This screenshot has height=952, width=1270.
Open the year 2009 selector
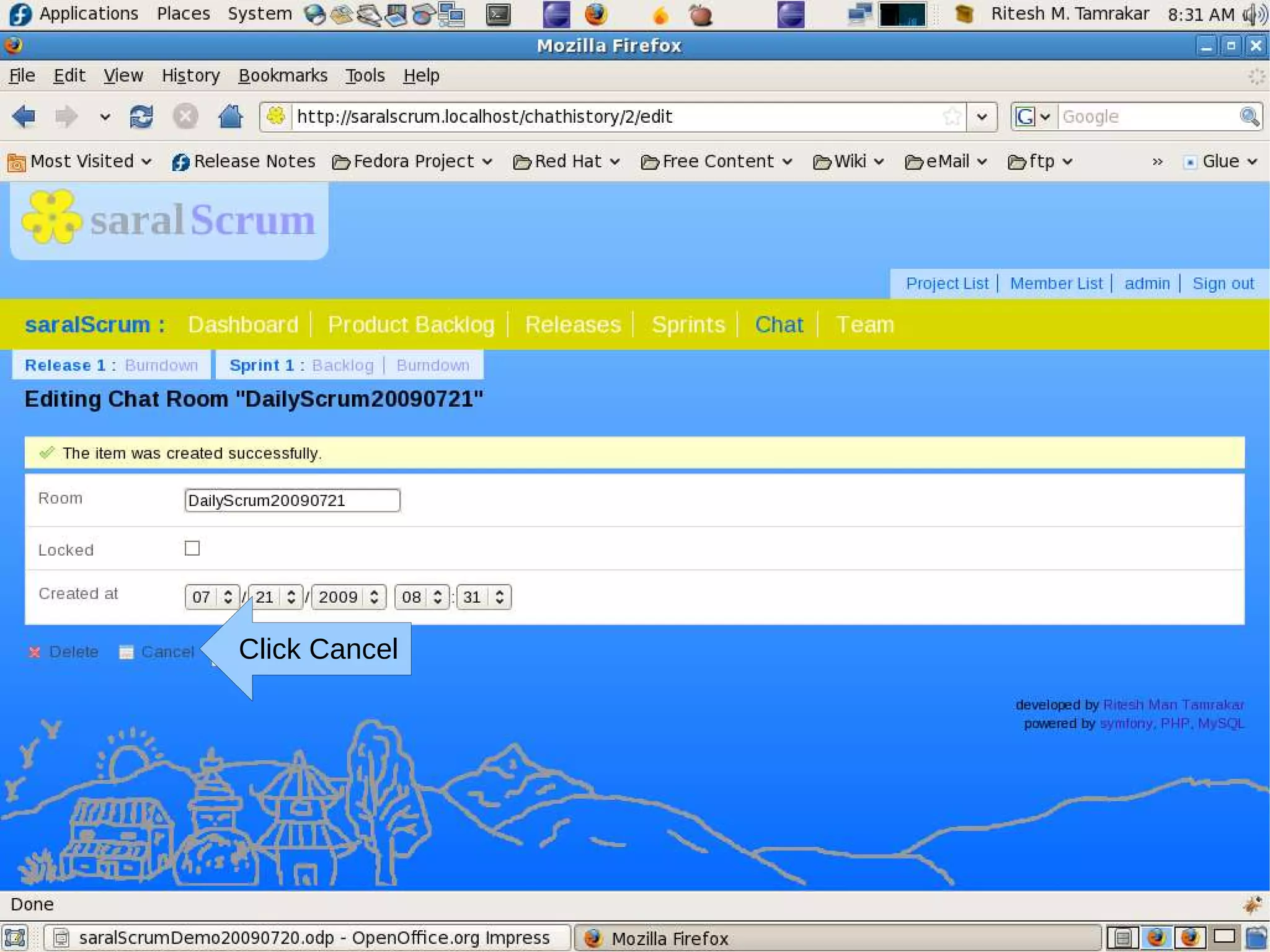pos(348,597)
